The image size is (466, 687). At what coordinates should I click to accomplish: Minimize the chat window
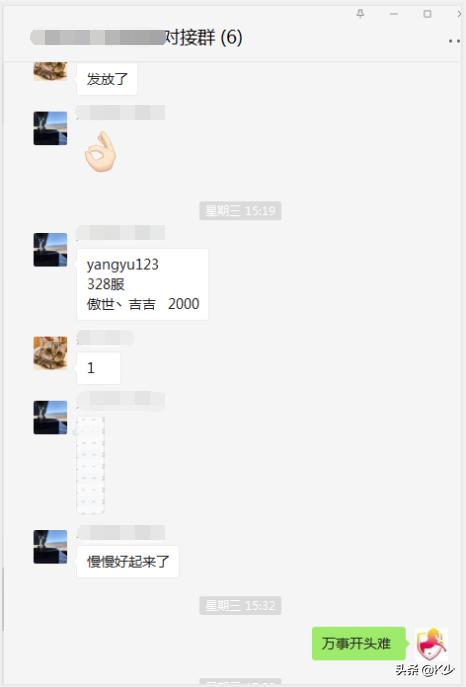click(x=394, y=14)
